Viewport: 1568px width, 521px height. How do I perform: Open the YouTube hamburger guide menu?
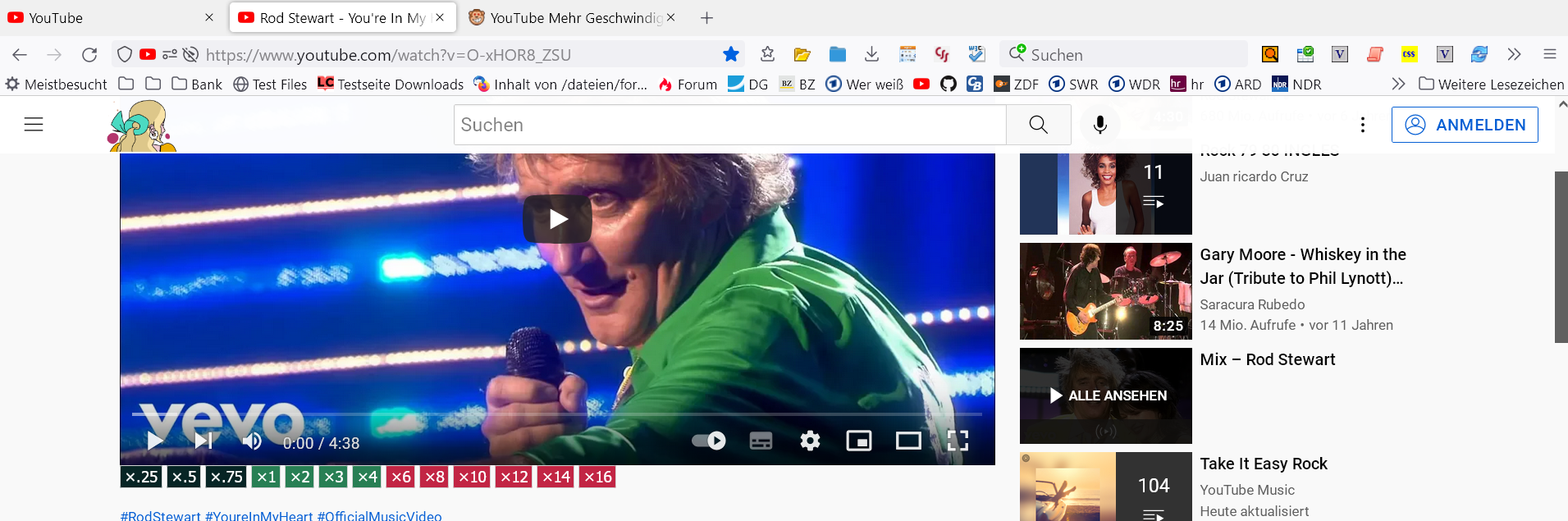(34, 125)
